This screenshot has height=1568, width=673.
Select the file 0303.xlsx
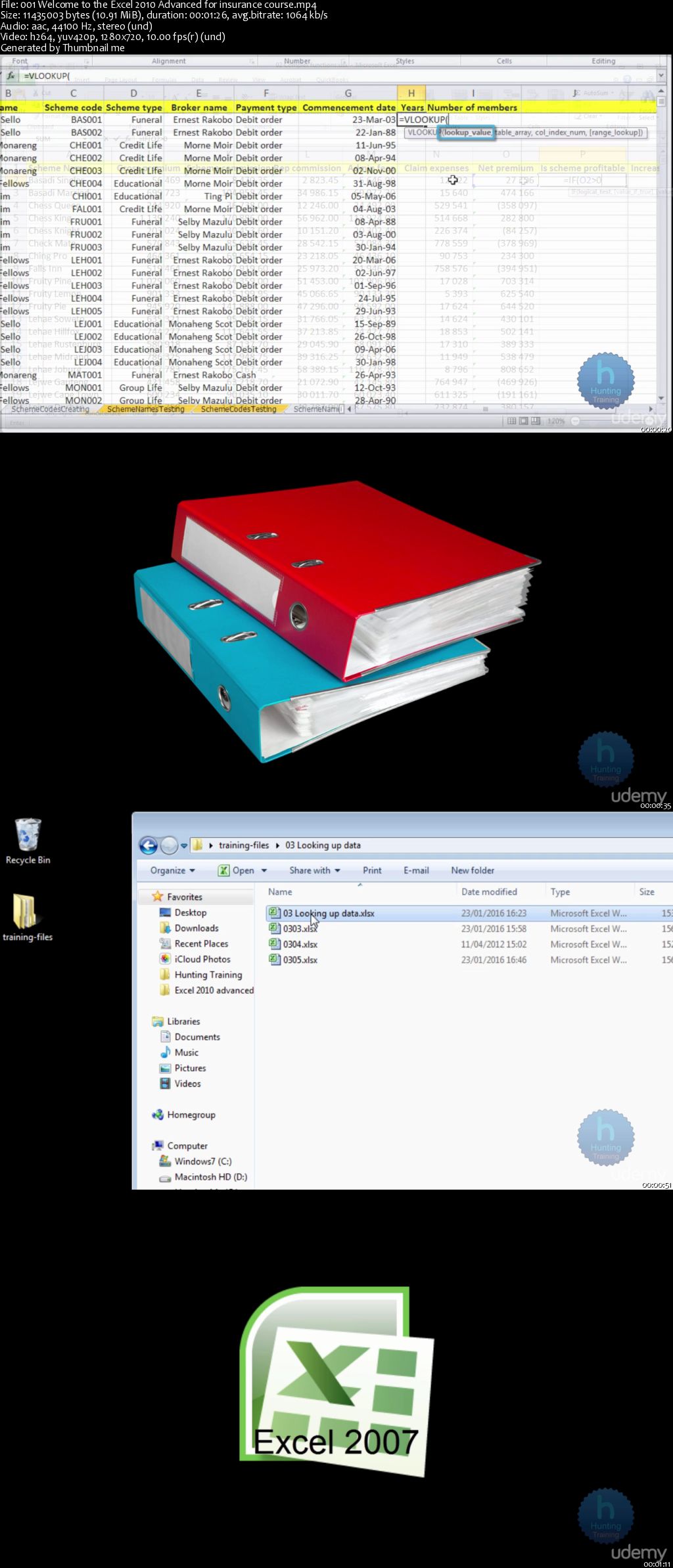pyautogui.click(x=300, y=929)
